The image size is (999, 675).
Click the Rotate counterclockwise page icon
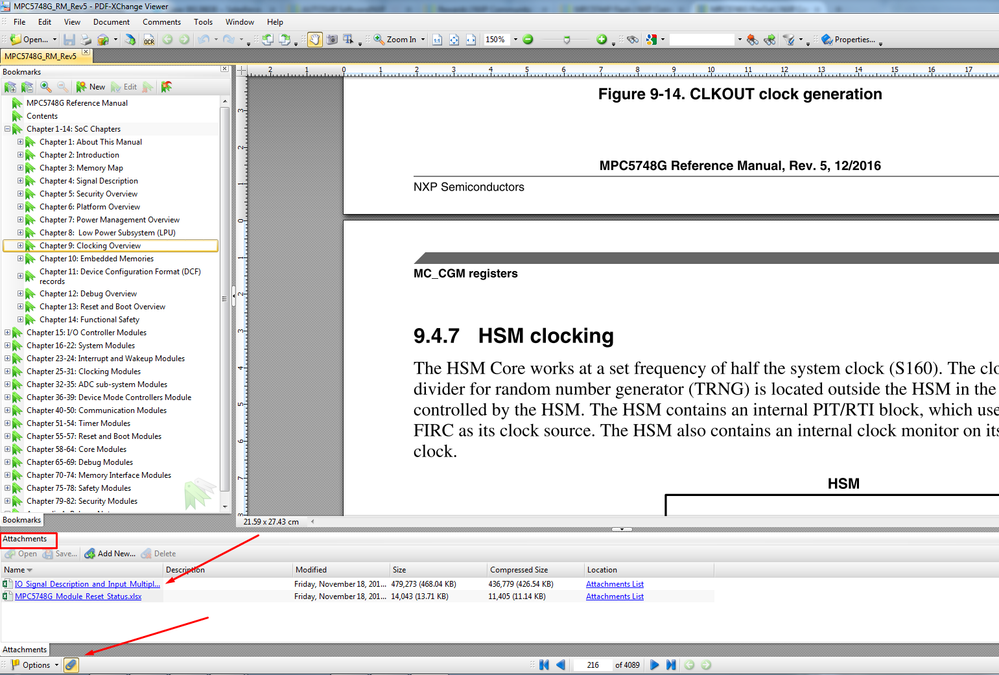point(268,40)
